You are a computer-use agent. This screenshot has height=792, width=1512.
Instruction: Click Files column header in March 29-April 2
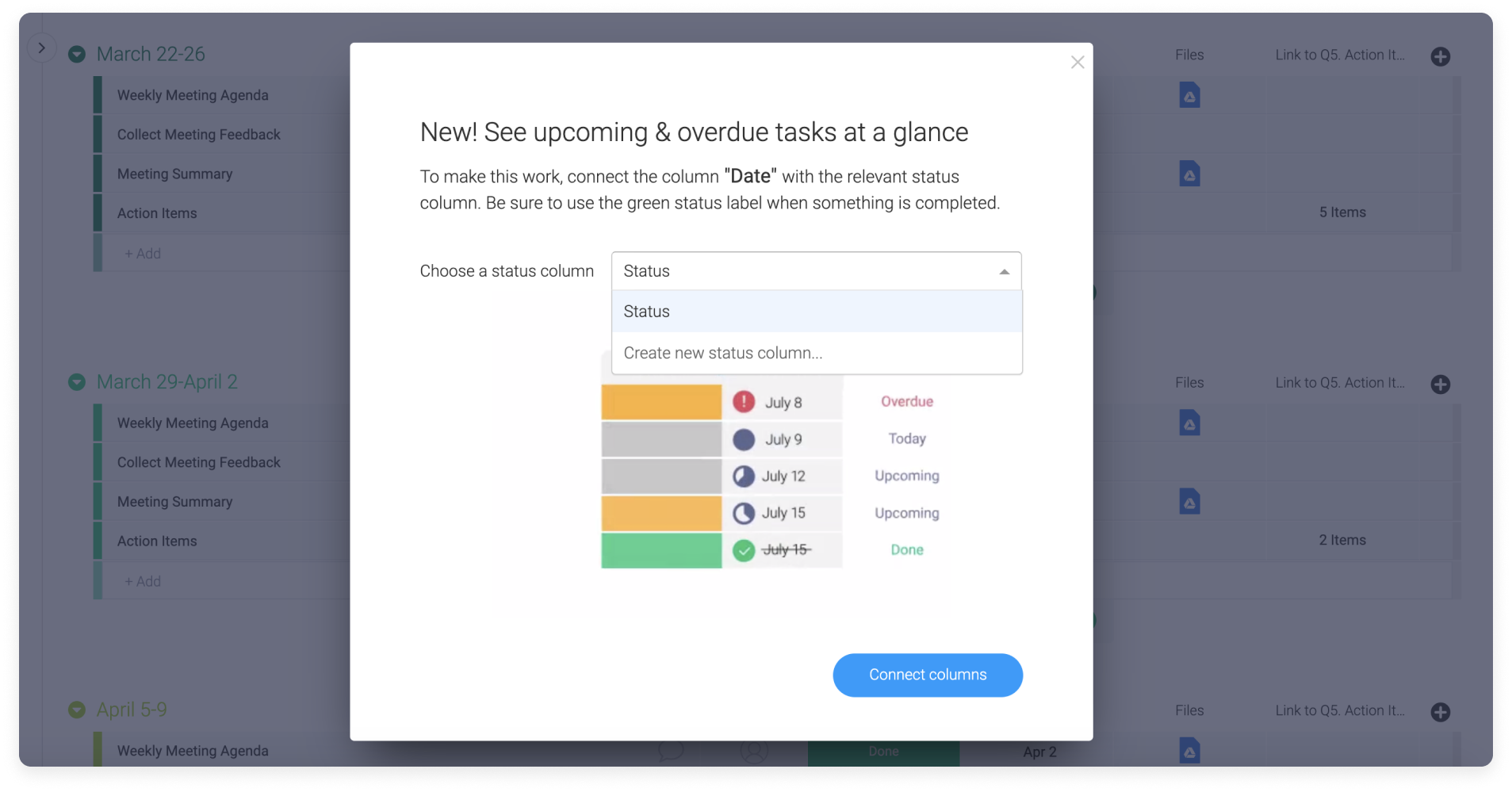[1189, 383]
